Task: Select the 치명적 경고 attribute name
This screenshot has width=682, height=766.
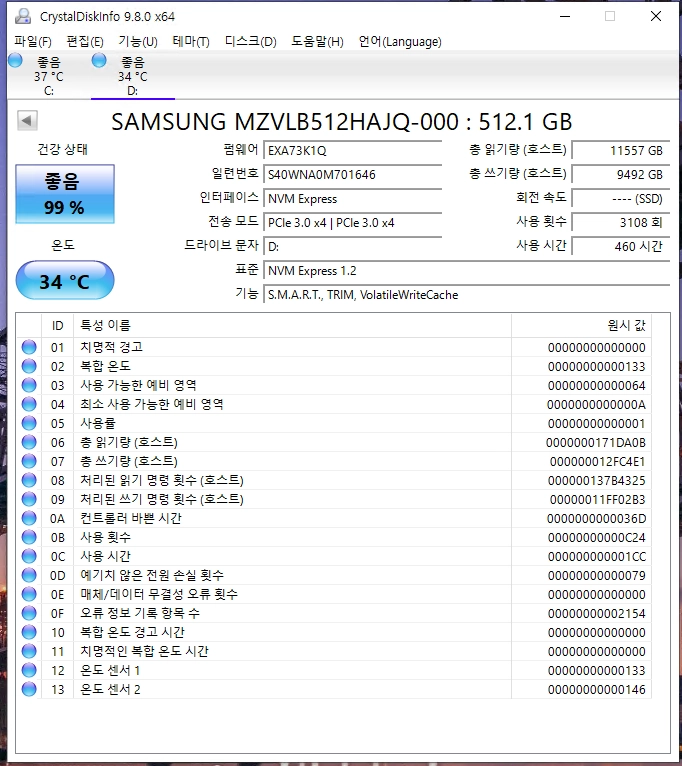Action: [x=111, y=347]
